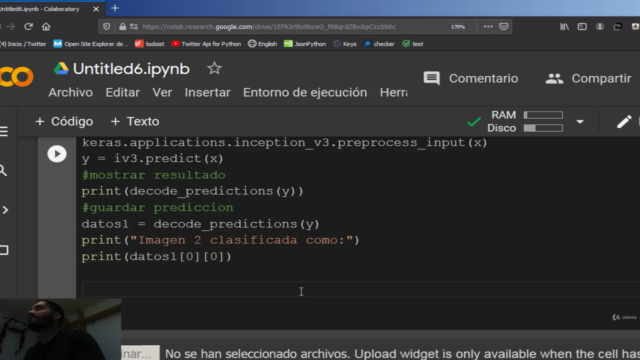Screen dimensions: 640x360
Task: Click the Compartir button label
Action: point(601,78)
